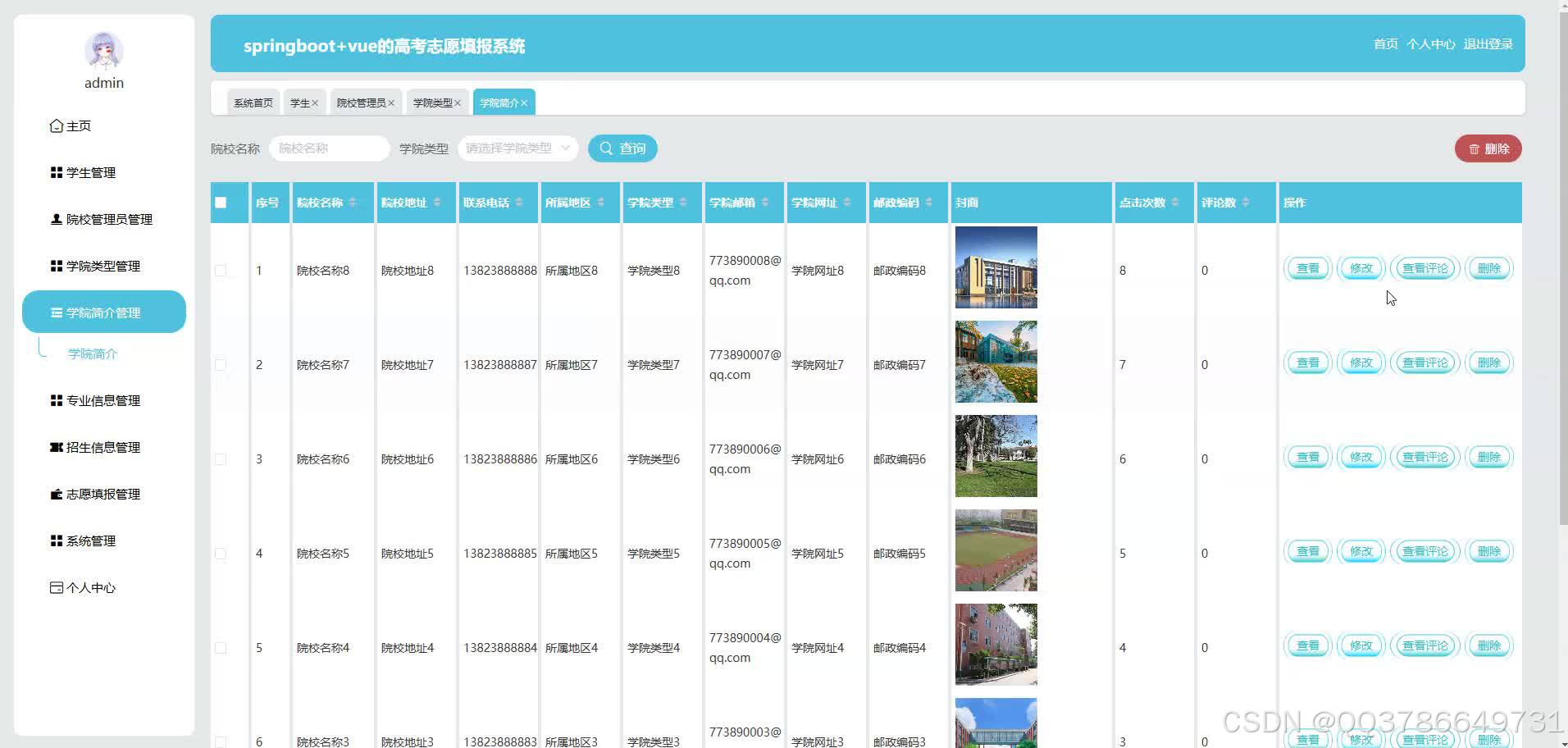Sort by 院校地址 column arrows

point(437,203)
